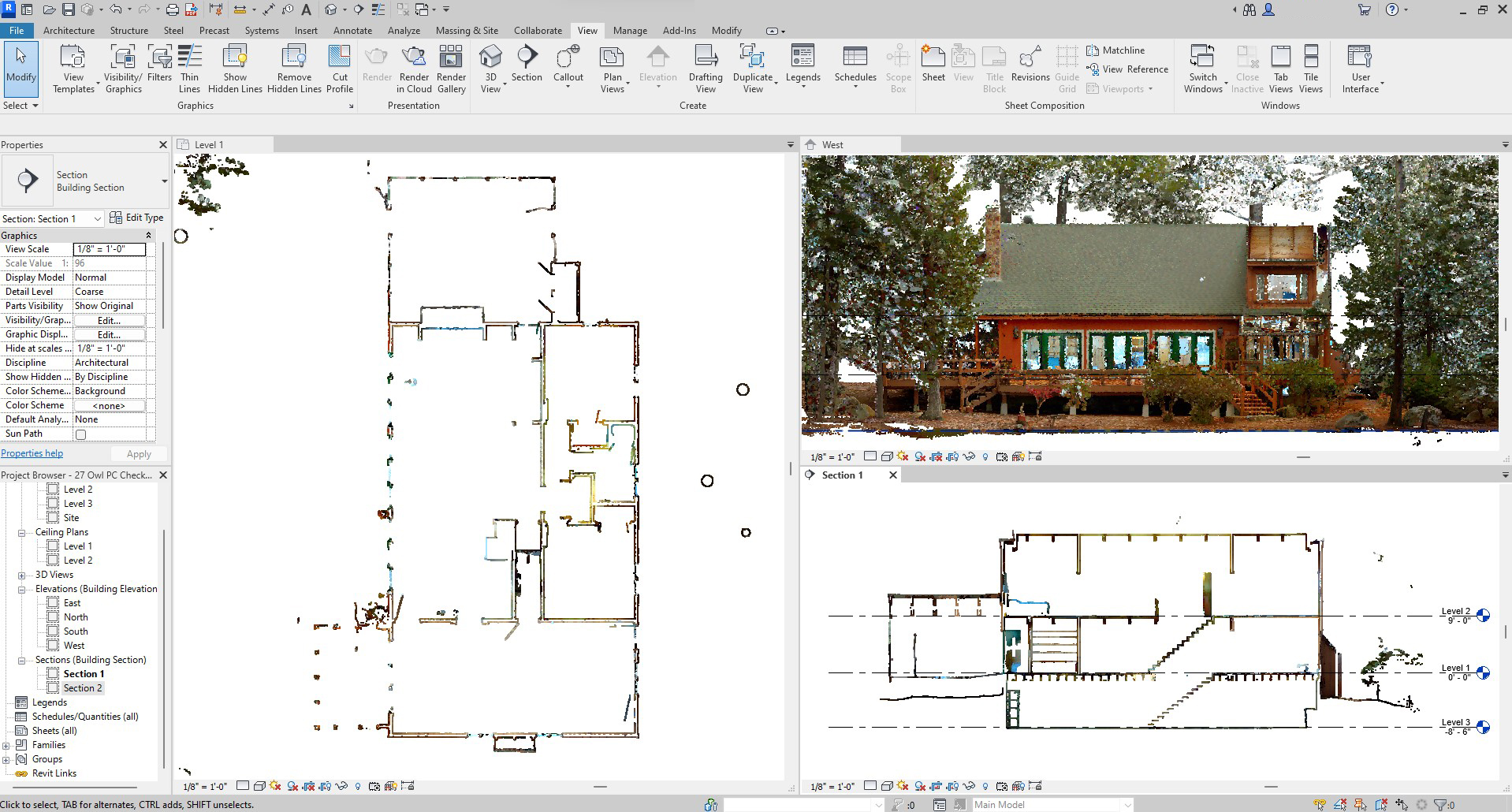This screenshot has width=1512, height=812.
Task: Expand the 3D Views tree node
Action: [22, 575]
